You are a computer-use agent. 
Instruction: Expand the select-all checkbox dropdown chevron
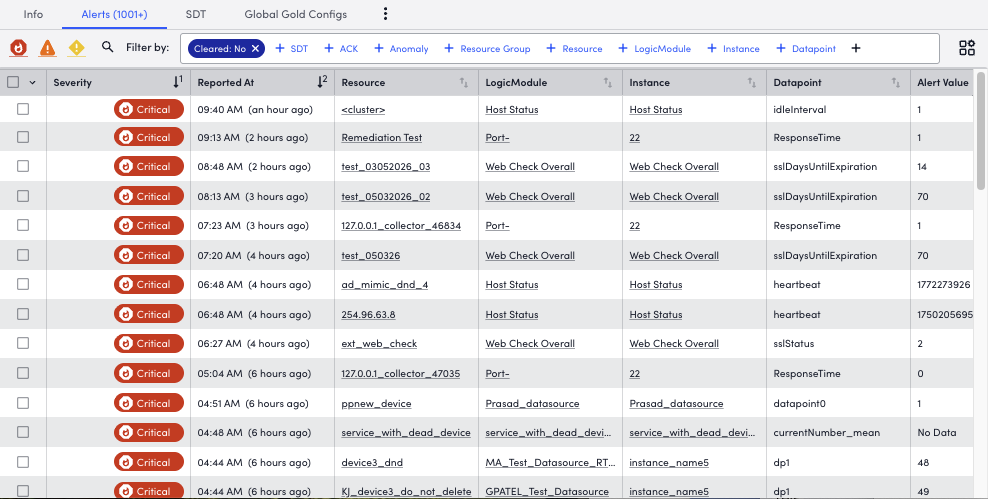(x=32, y=82)
